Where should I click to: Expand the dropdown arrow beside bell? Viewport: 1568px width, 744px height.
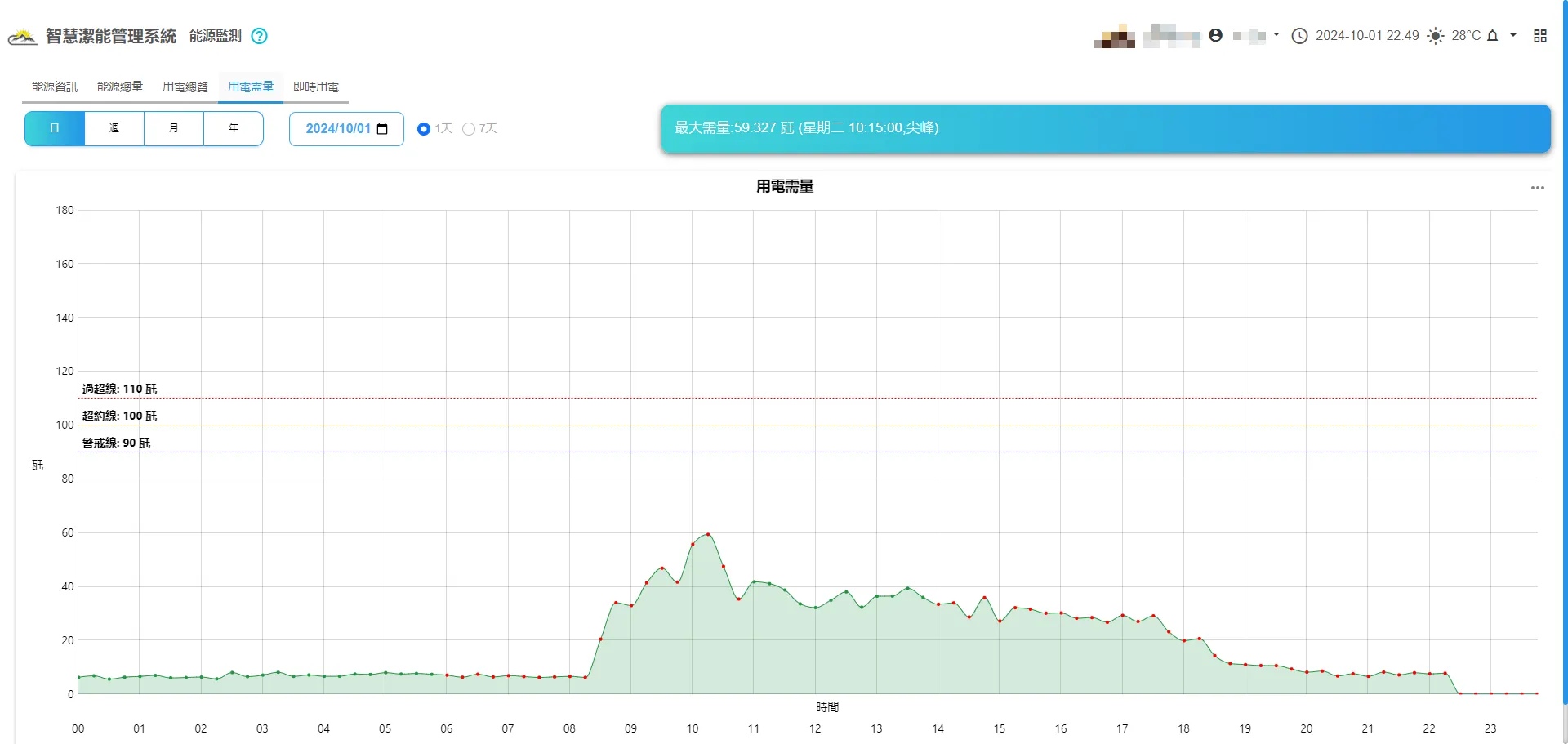[1513, 35]
